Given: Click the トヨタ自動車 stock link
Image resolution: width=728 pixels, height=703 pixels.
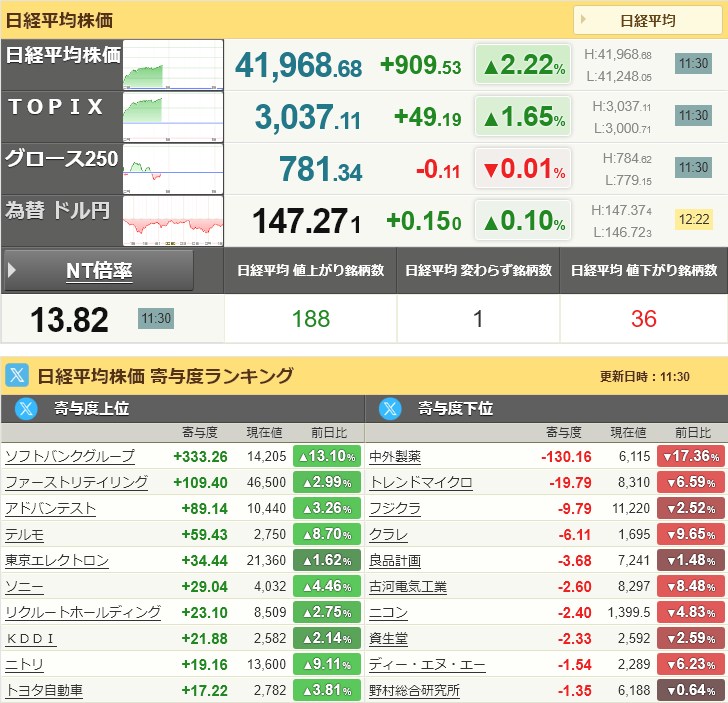Looking at the screenshot, I should coord(44,690).
